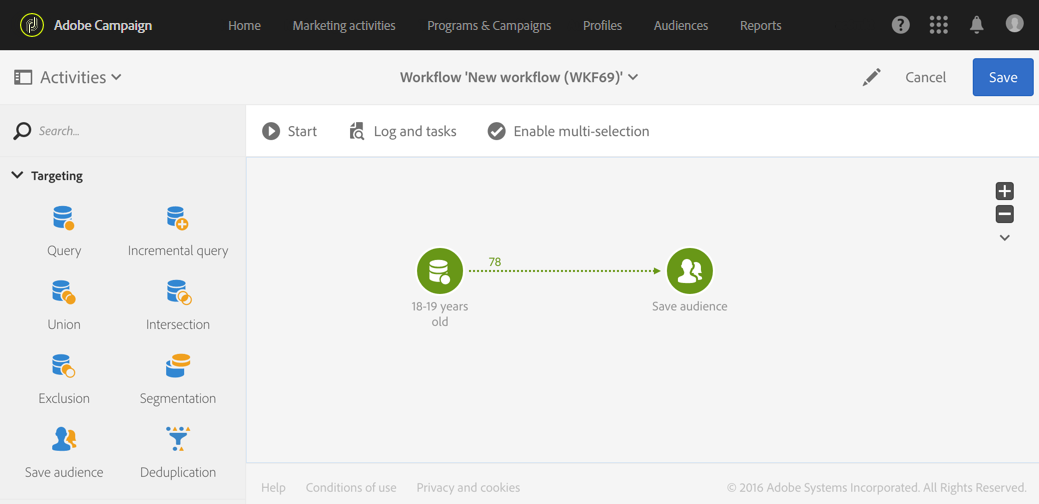Open the 18-19 years old query node

[x=440, y=271]
